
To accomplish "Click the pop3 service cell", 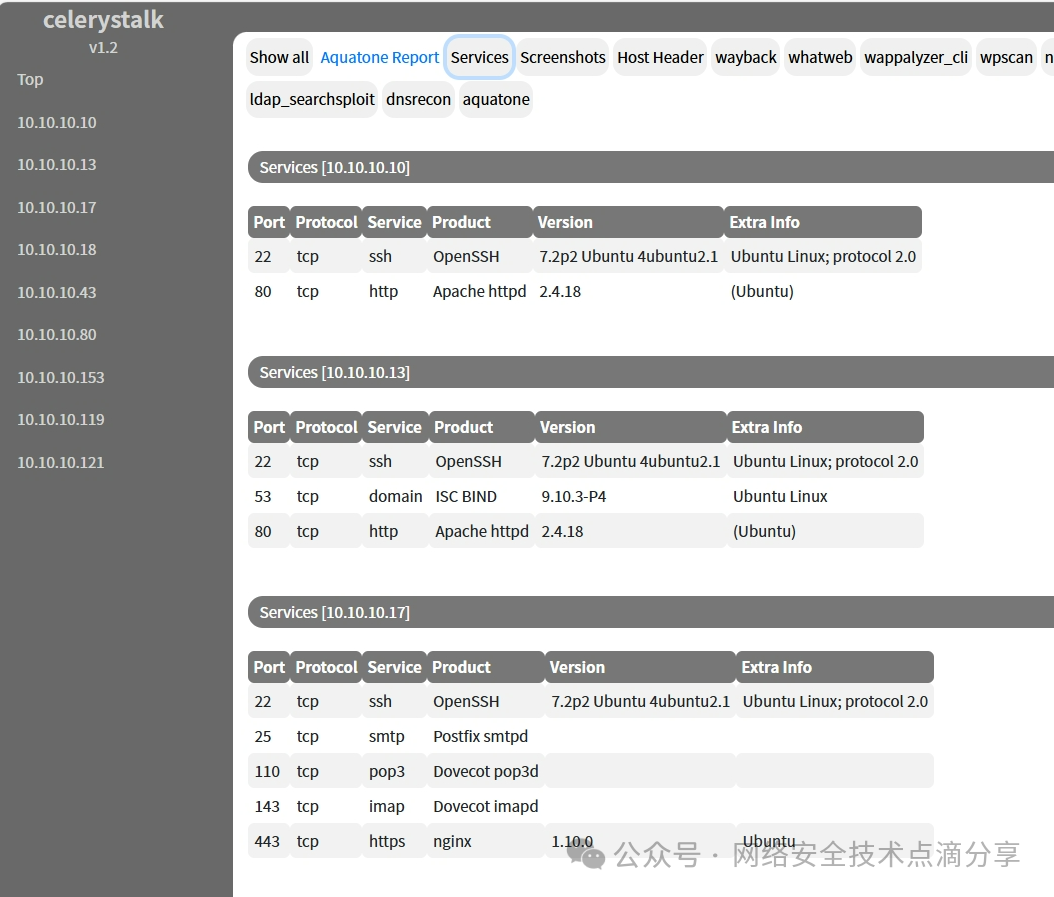I will click(387, 772).
